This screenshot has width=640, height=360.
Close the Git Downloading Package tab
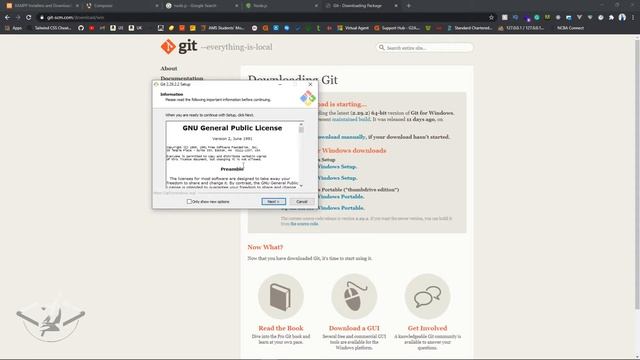pos(396,6)
